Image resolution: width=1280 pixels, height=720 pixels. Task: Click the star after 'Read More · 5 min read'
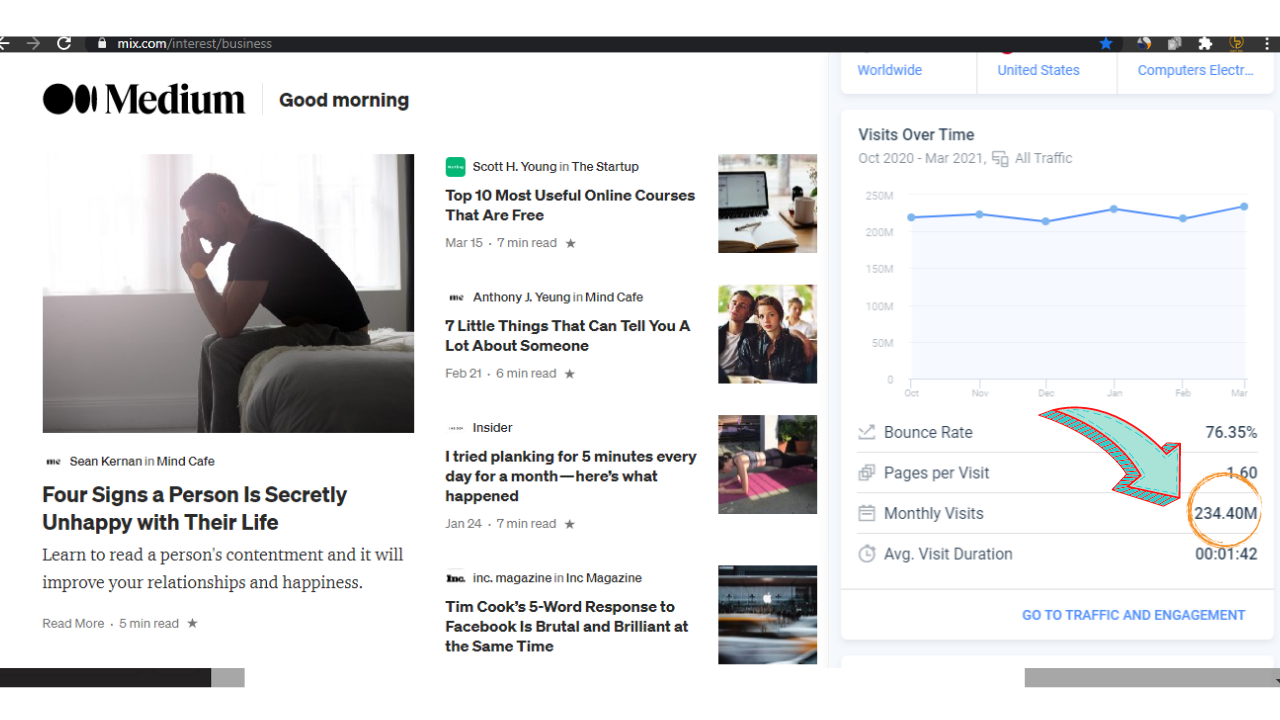coord(192,624)
